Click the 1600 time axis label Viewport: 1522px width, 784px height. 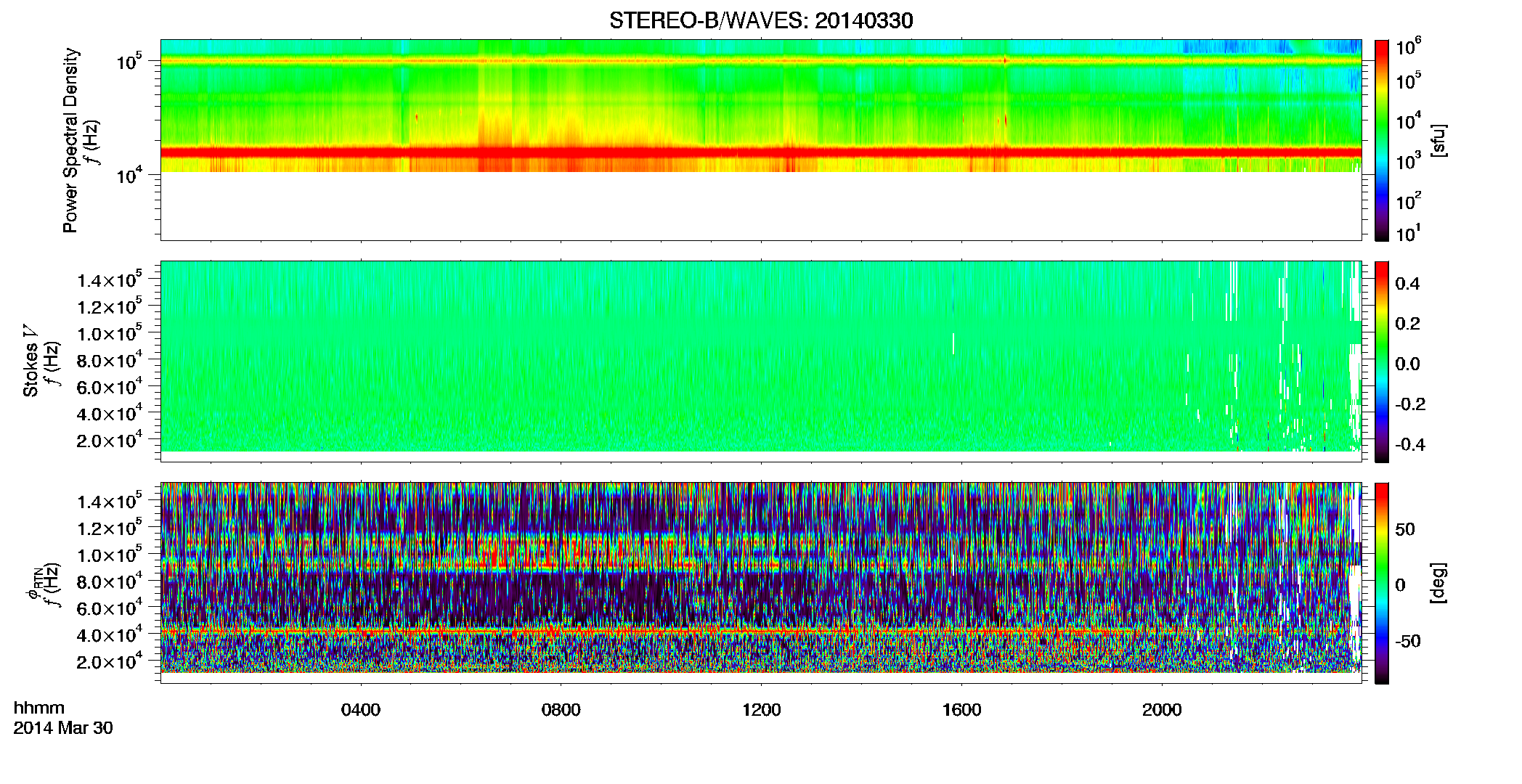(x=962, y=710)
